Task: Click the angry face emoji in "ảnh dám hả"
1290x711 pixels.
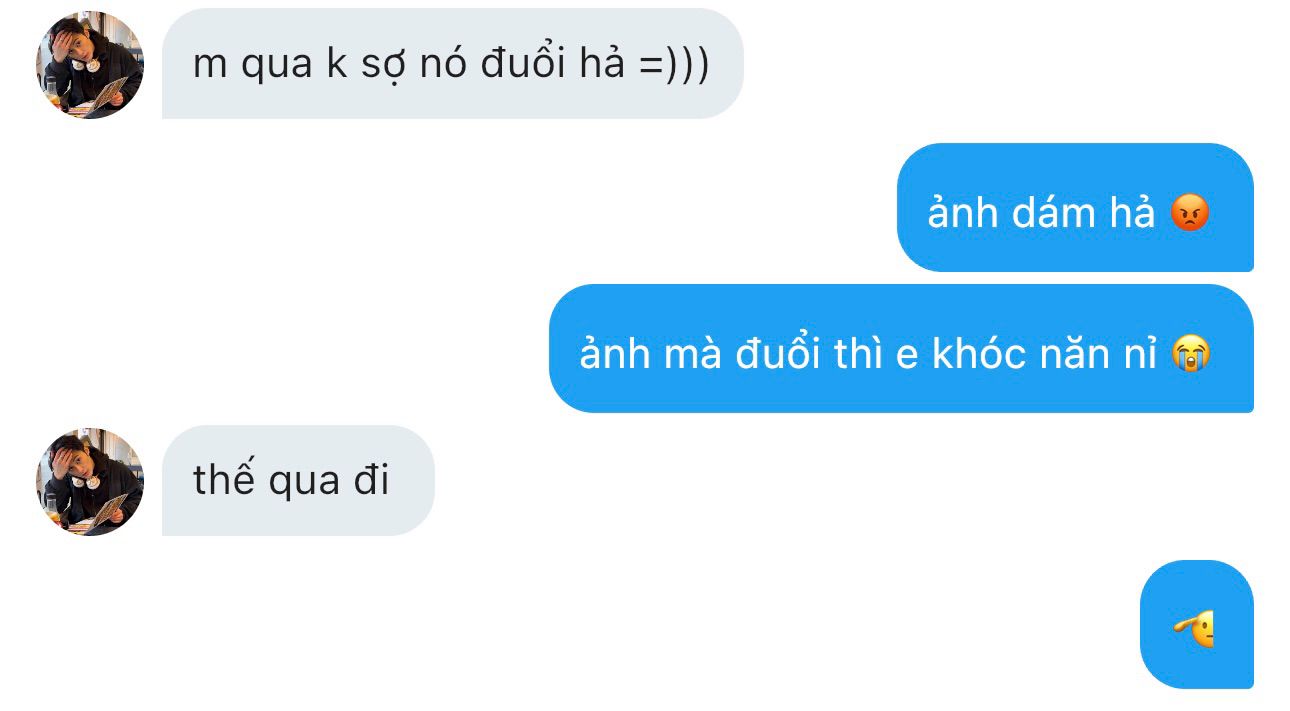Action: point(1190,213)
